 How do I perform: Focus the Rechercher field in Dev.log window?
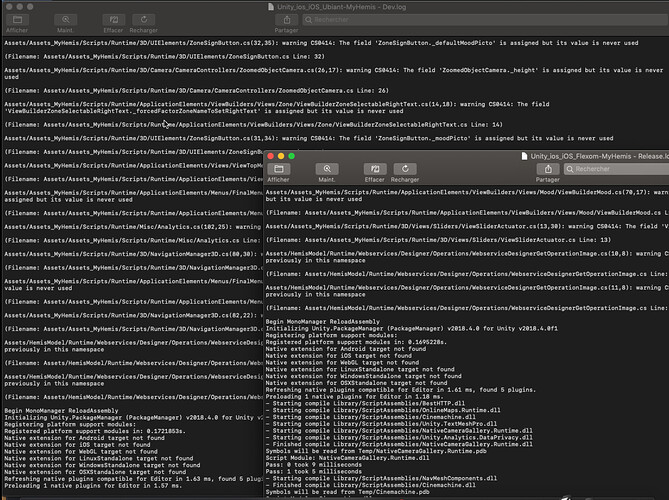coord(486,20)
